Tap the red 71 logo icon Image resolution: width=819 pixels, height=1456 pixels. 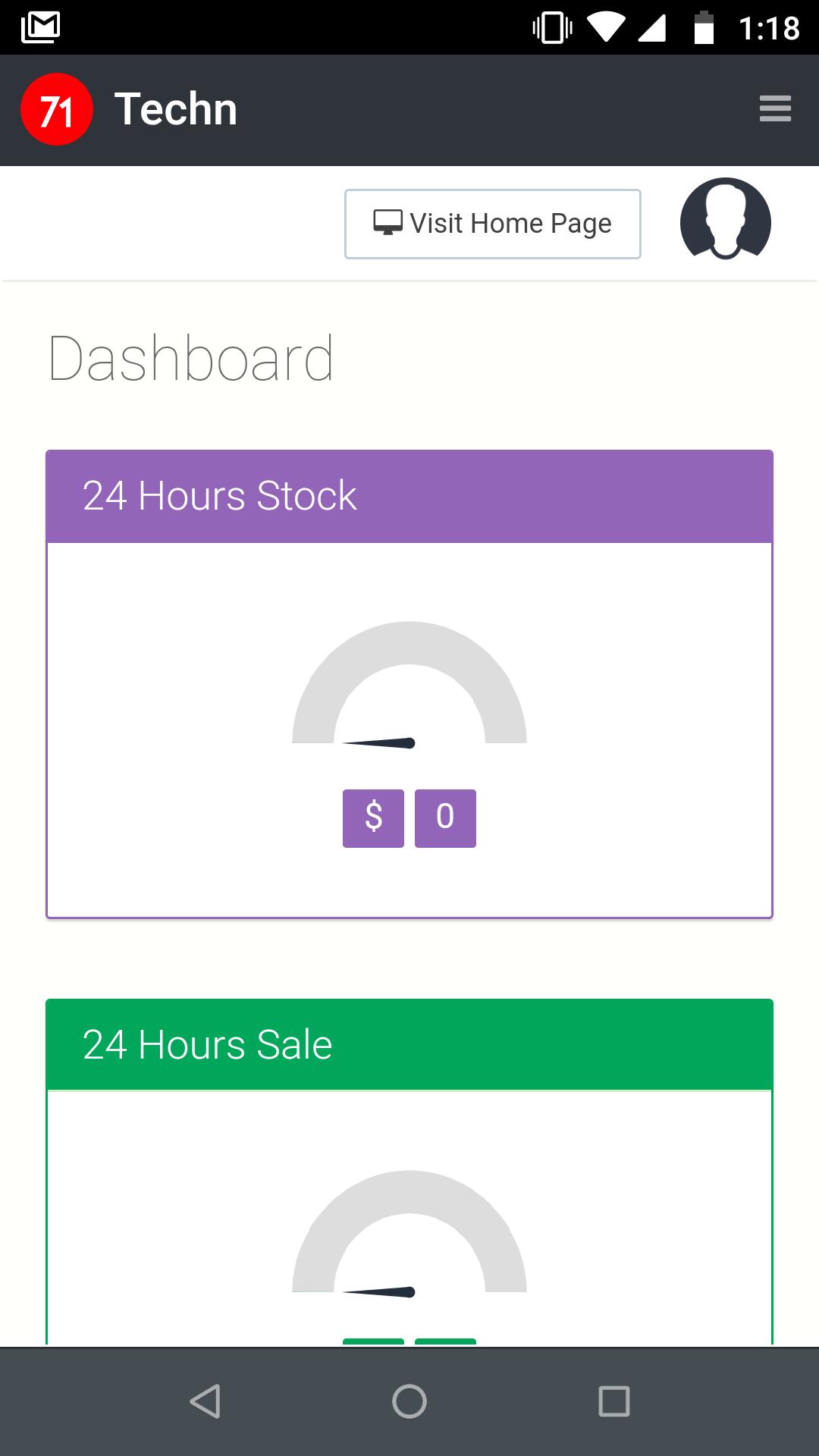57,109
